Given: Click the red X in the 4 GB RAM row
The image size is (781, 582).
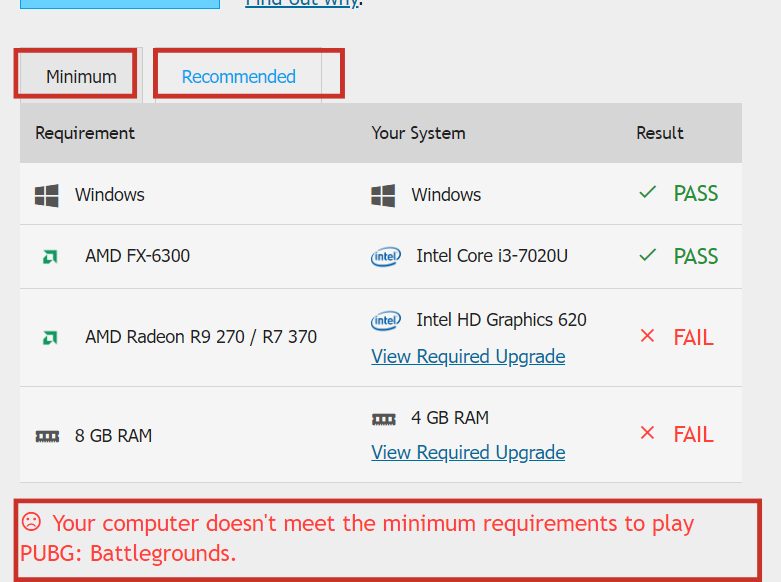Looking at the screenshot, I should coord(647,433).
